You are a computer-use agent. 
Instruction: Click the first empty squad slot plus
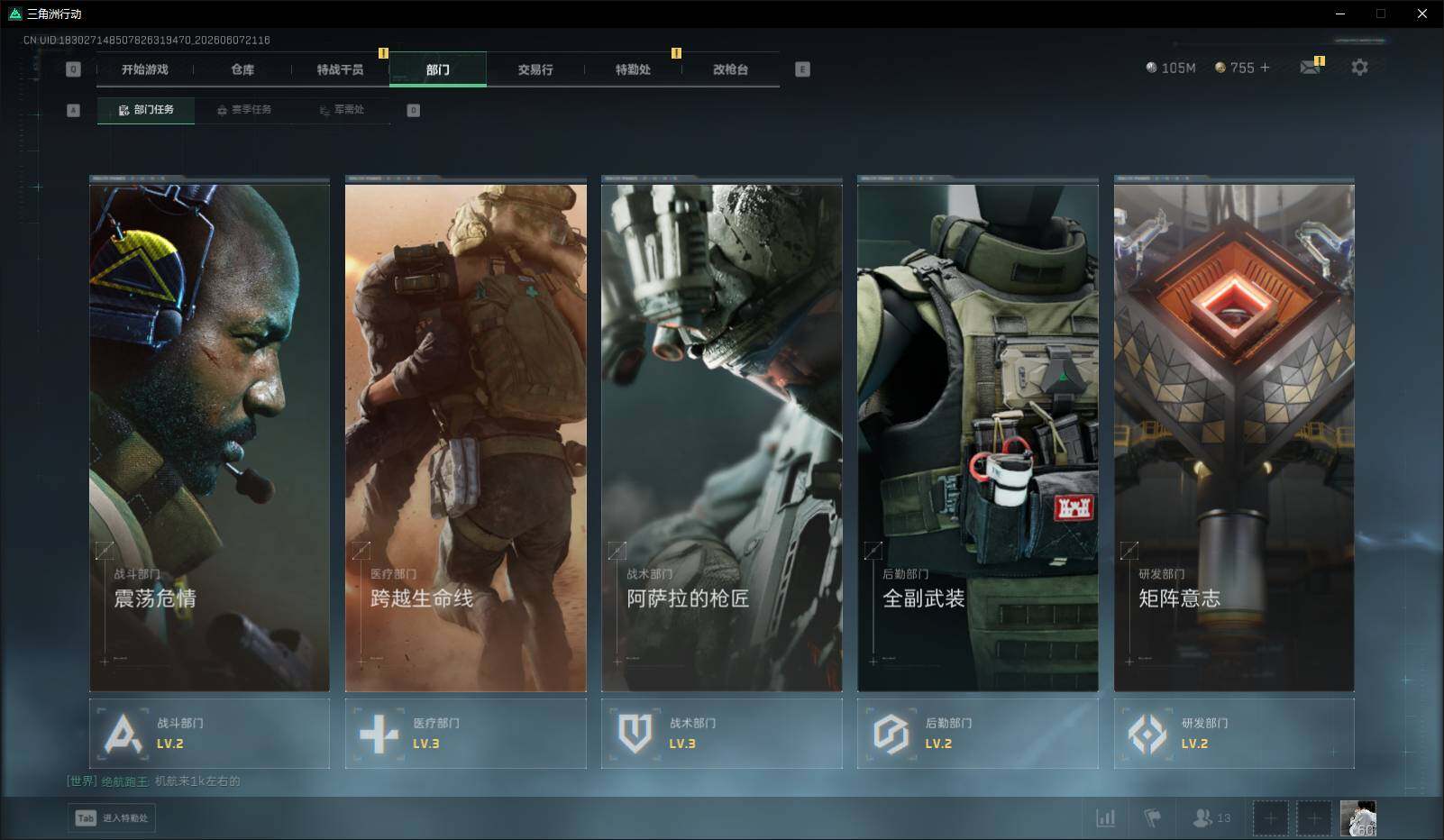pyautogui.click(x=1270, y=818)
